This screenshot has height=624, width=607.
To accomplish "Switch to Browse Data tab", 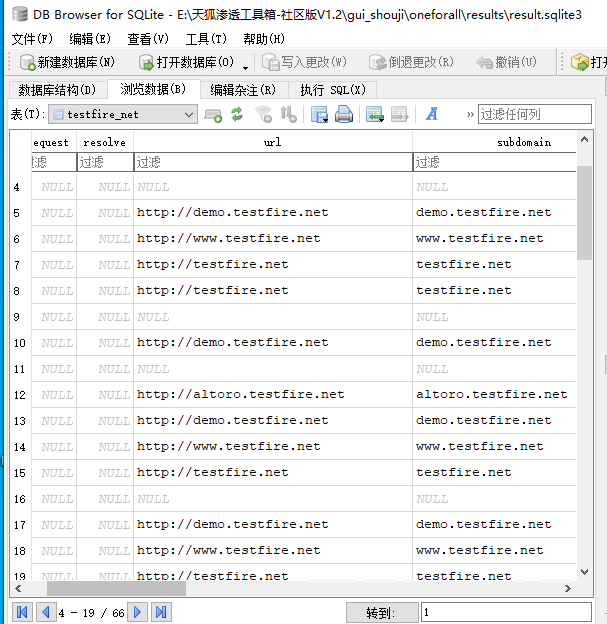I will 153,89.
